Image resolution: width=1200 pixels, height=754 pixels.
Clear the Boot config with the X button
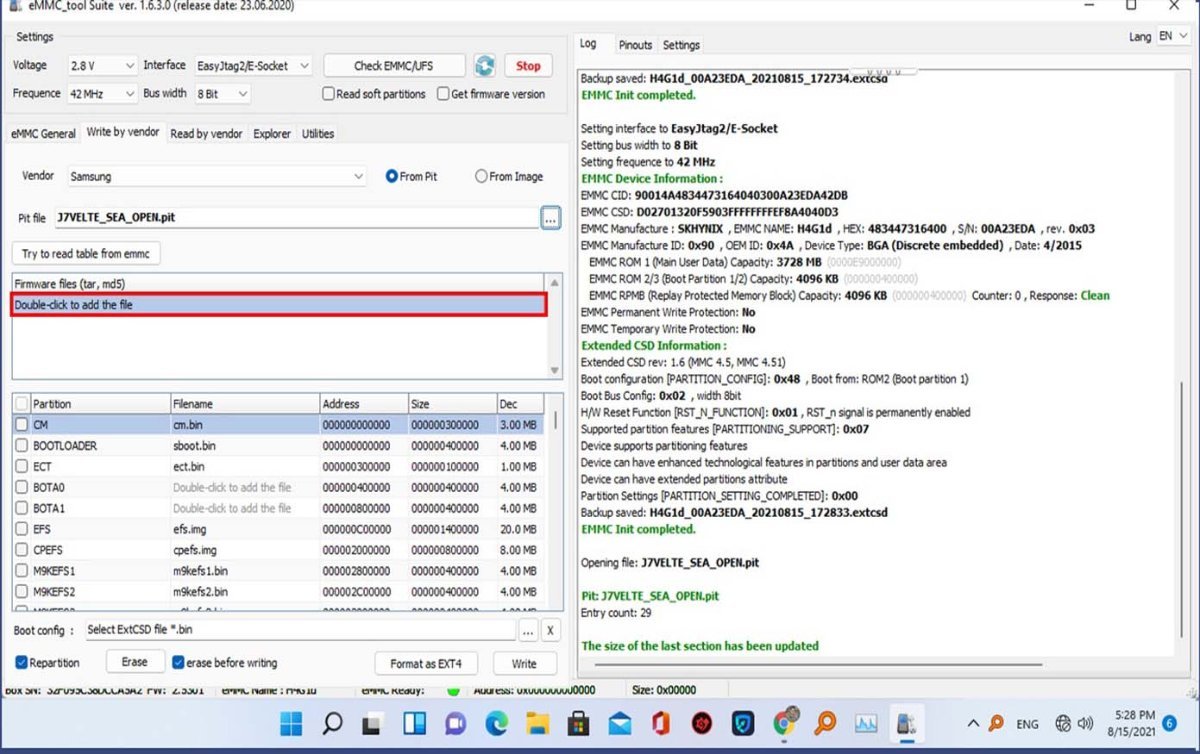[550, 631]
